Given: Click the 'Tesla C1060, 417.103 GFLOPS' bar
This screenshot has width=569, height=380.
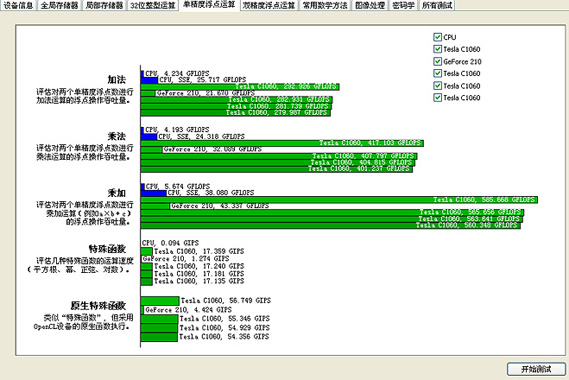Looking at the screenshot, I should point(282,143).
